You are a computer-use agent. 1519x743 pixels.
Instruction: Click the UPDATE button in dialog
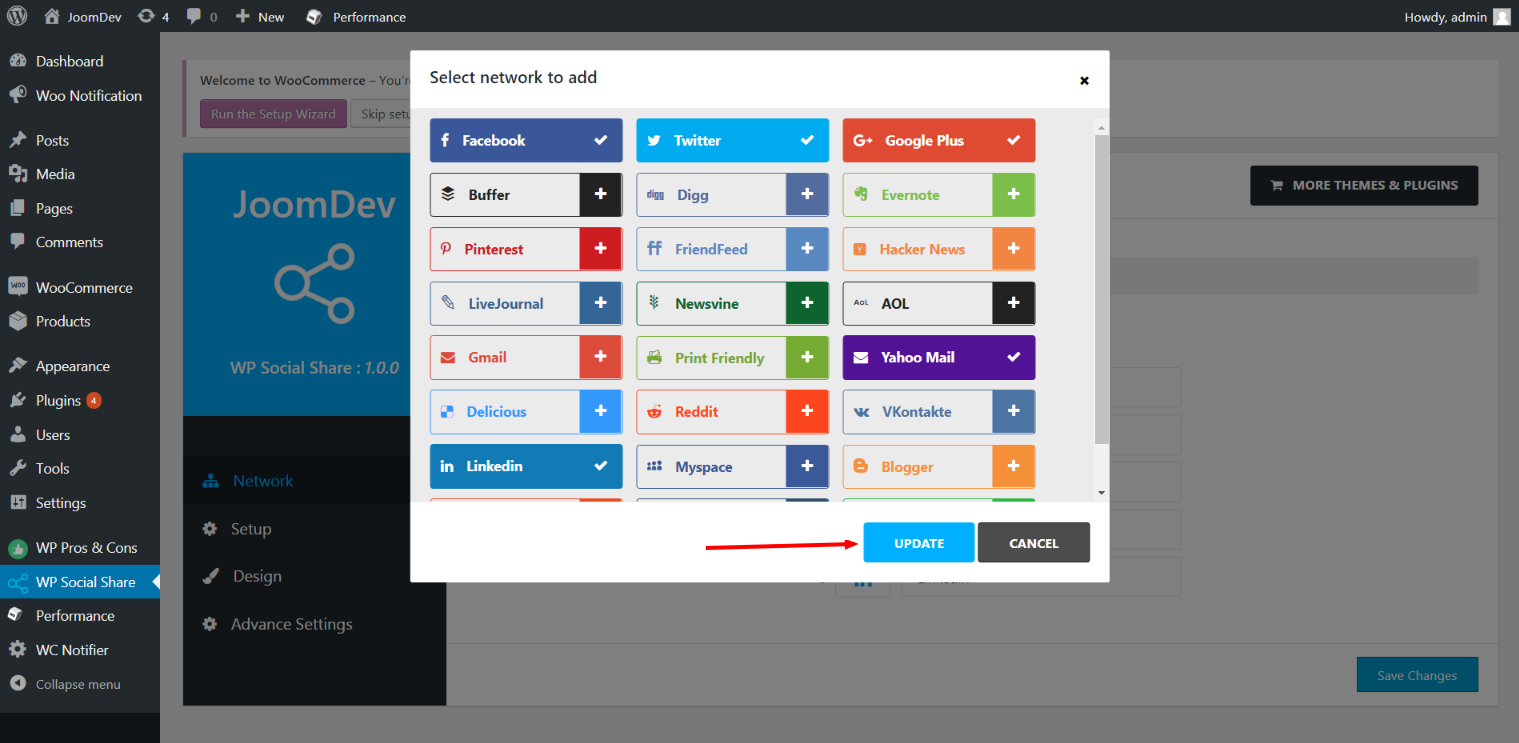(x=919, y=543)
